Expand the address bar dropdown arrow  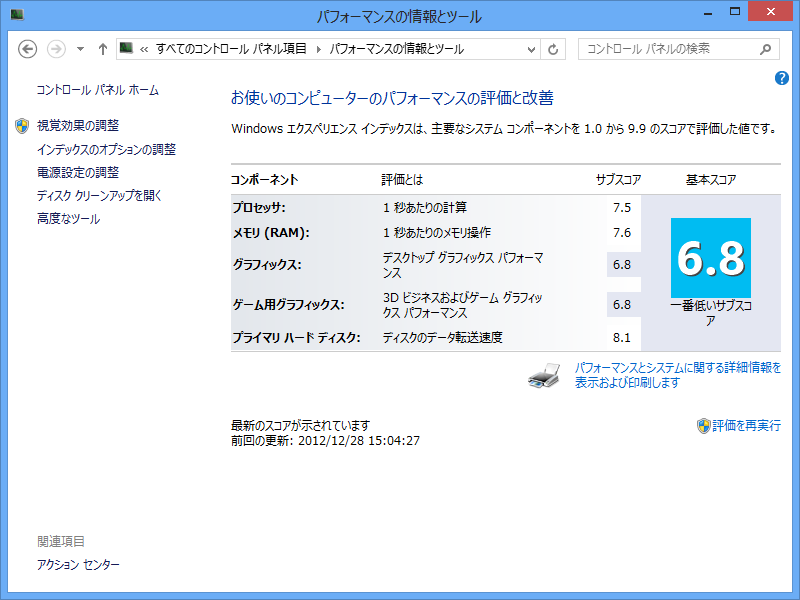click(x=531, y=48)
